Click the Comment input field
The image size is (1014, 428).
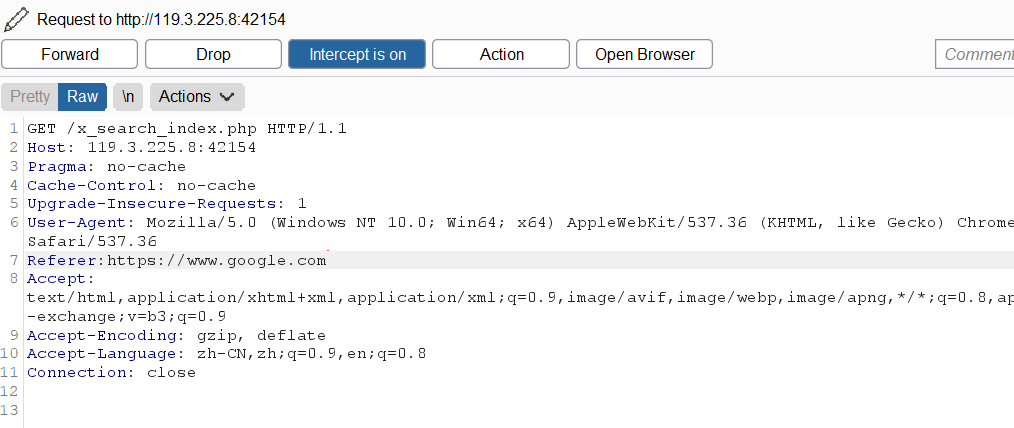975,54
